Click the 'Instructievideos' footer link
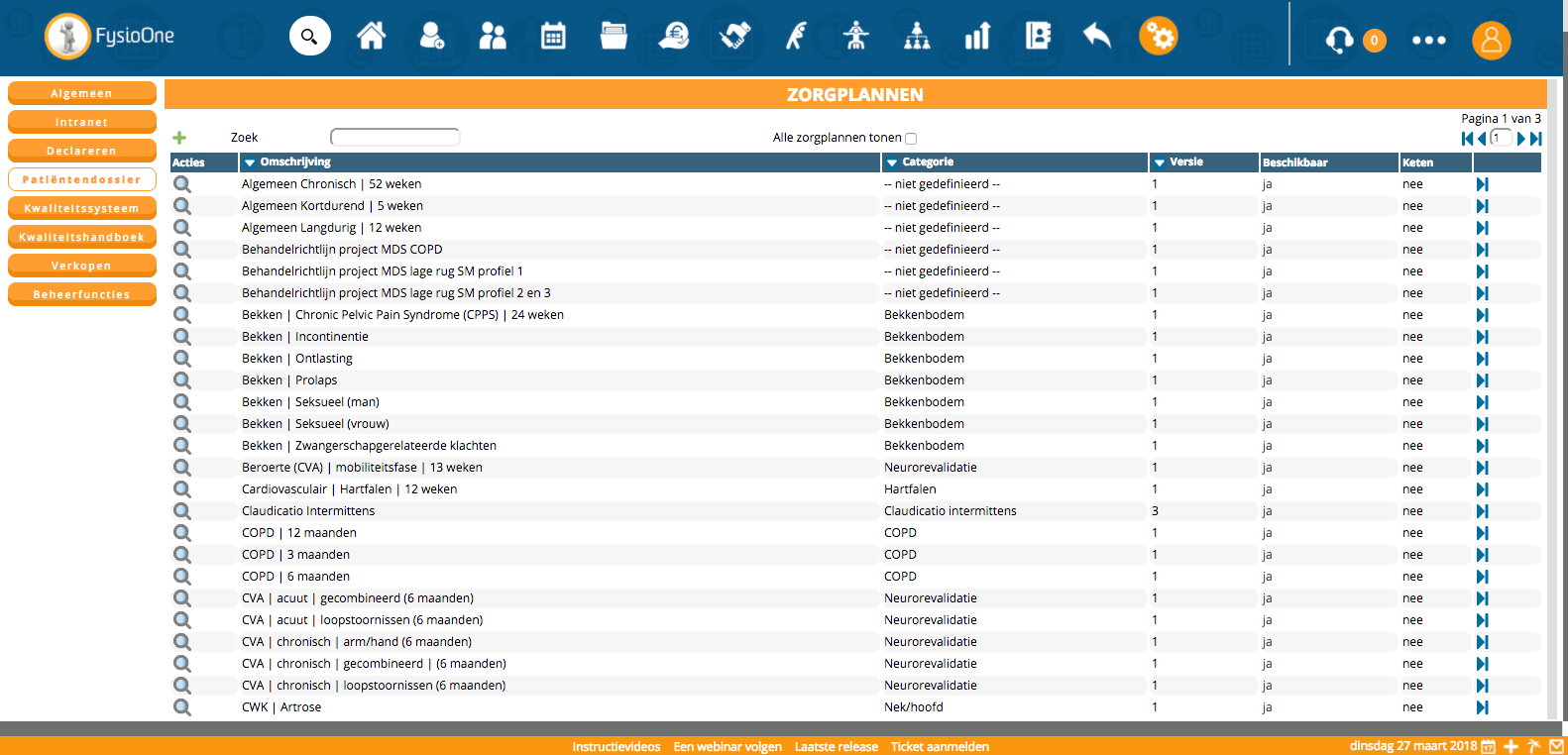1568x755 pixels. (616, 747)
